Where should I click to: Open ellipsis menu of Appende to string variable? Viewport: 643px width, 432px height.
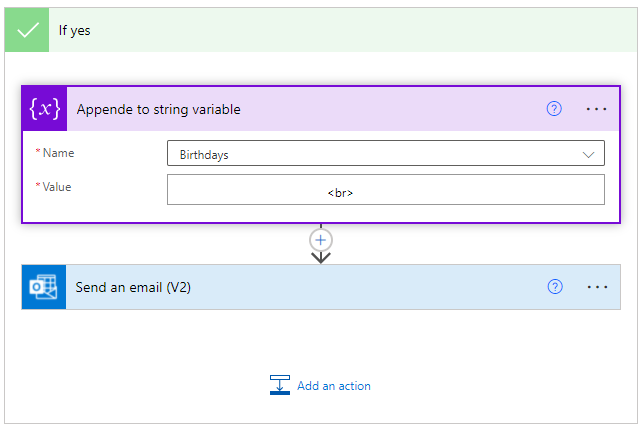596,109
